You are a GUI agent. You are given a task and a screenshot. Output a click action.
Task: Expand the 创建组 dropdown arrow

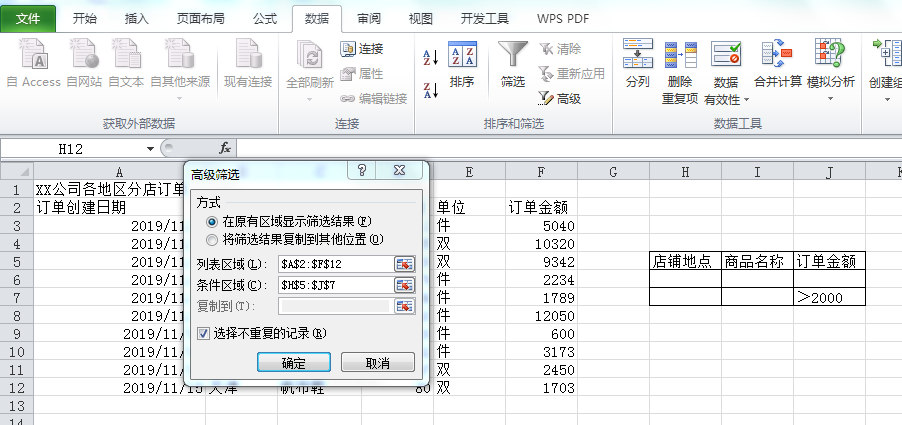[887, 99]
